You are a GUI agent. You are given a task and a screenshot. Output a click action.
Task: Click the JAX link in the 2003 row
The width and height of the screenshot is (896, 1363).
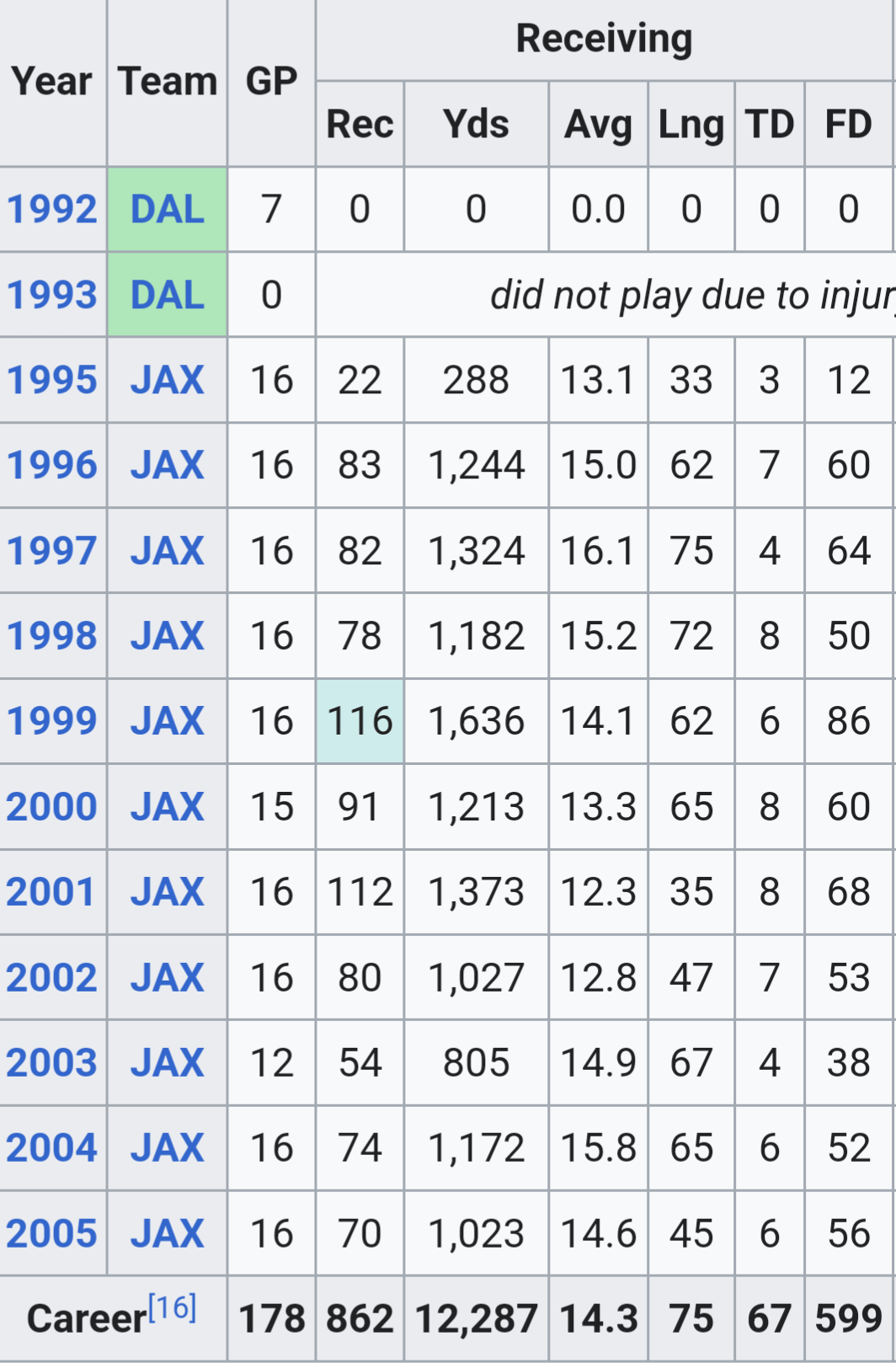coord(168,1063)
